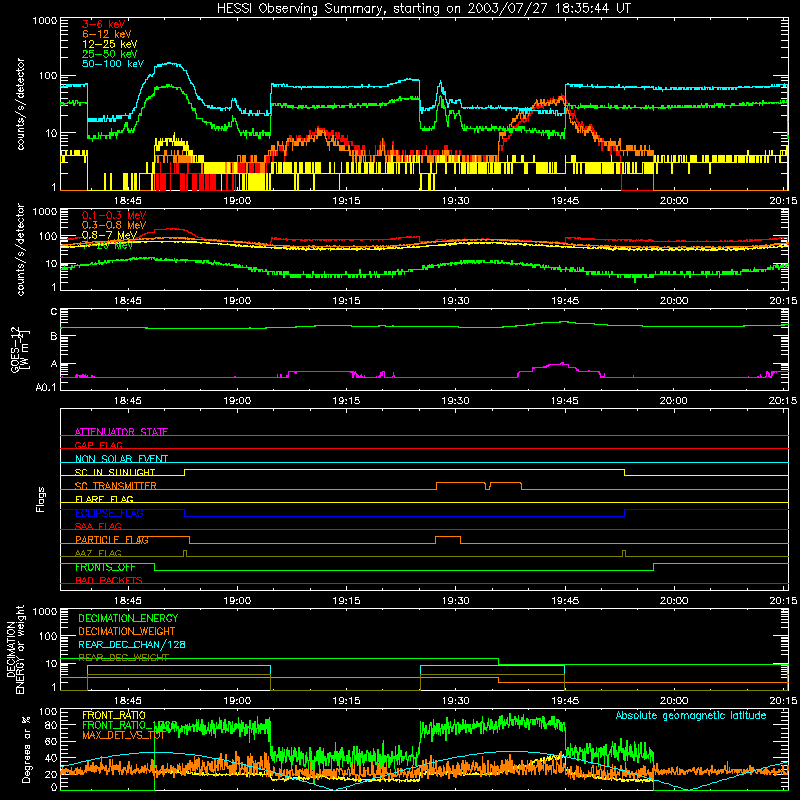Click the SAA_FLAG label
This screenshot has height=800, width=800.
click(98, 526)
